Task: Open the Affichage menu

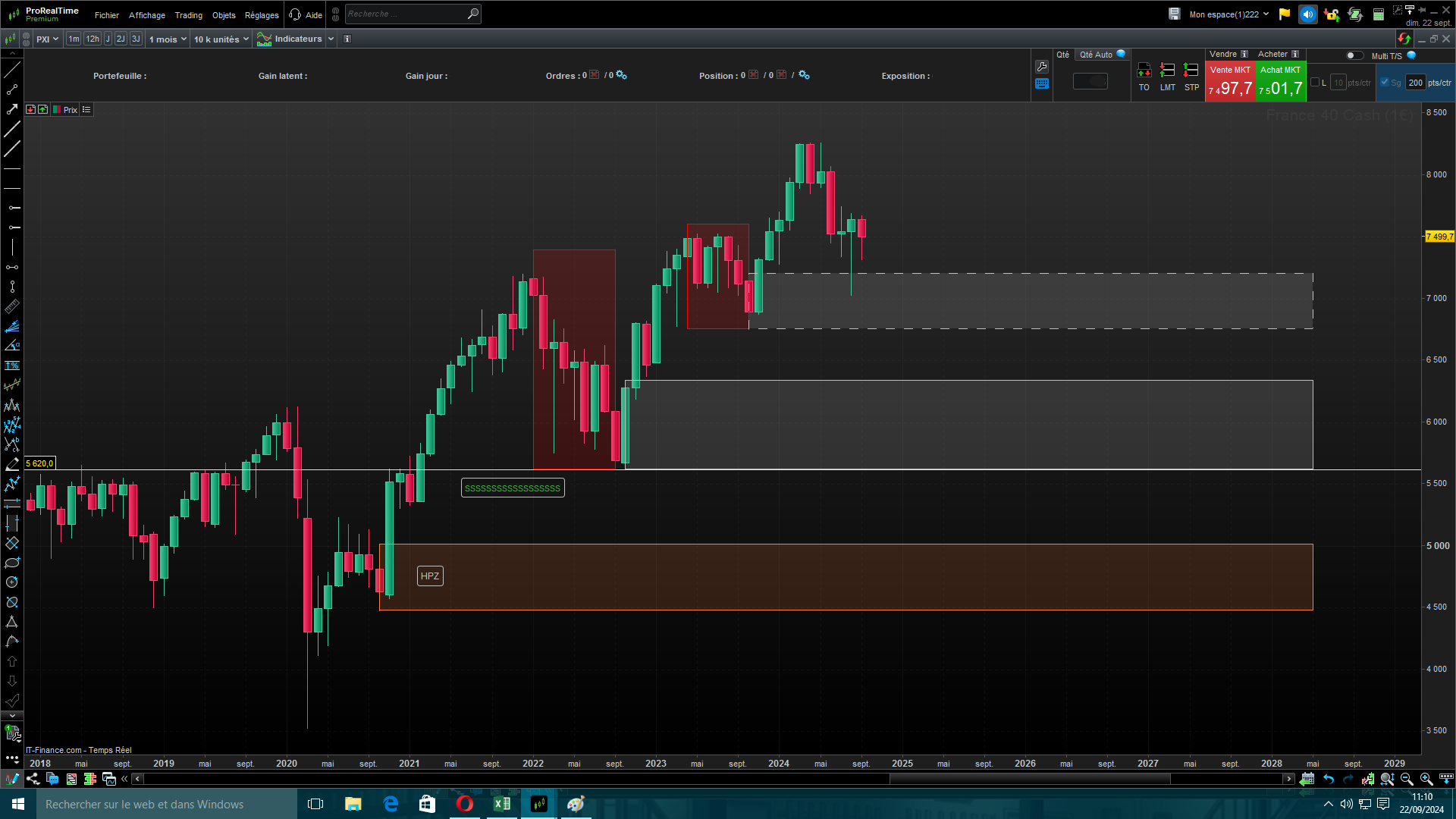Action: click(x=146, y=15)
